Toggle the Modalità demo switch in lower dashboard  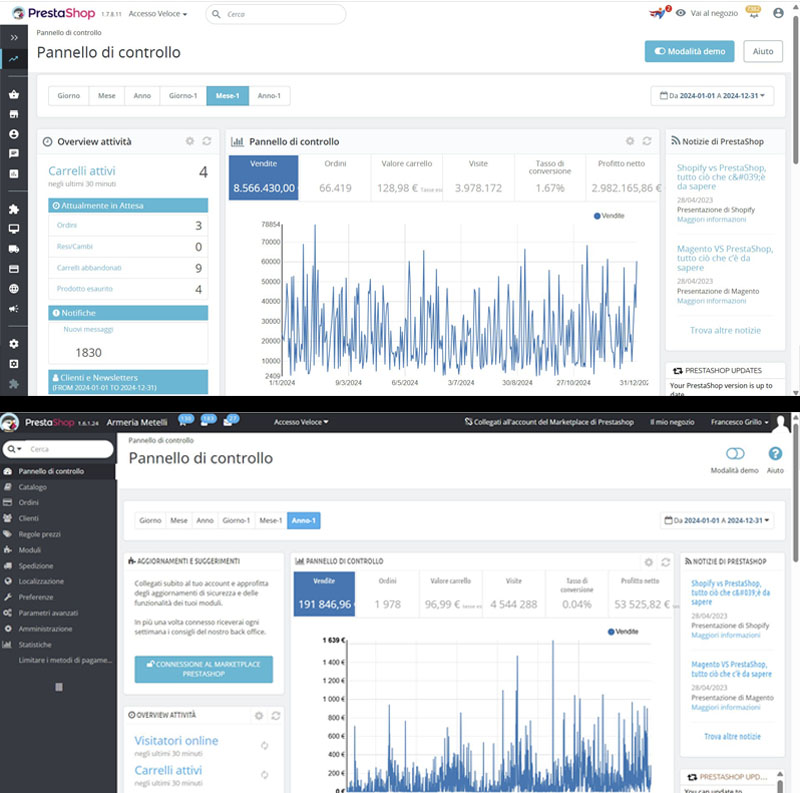[x=735, y=454]
